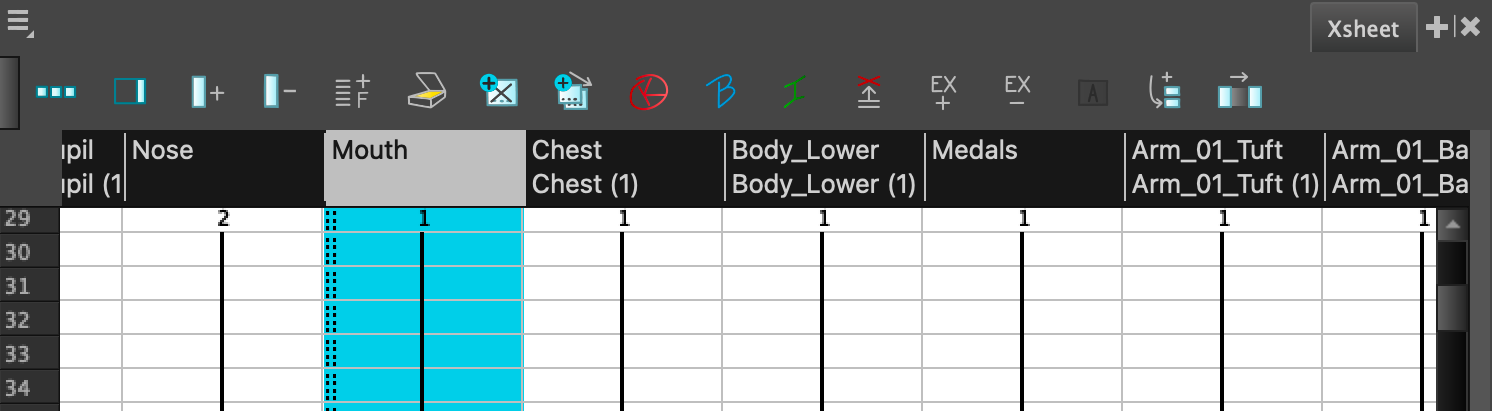Click the scroll up arrow on scrollbar

coord(1452,225)
